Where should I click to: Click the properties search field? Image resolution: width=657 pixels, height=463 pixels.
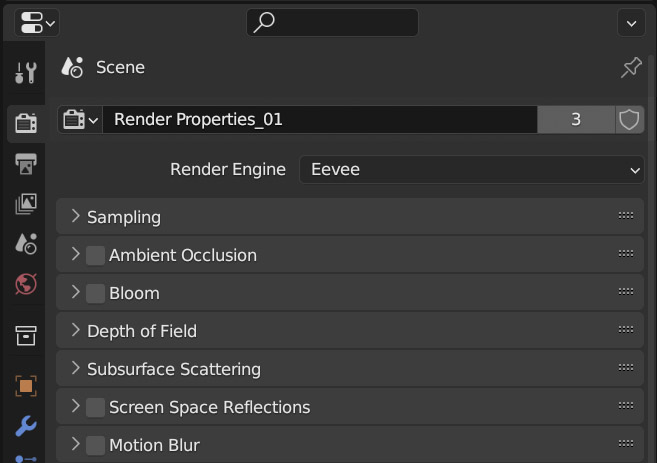tap(332, 23)
